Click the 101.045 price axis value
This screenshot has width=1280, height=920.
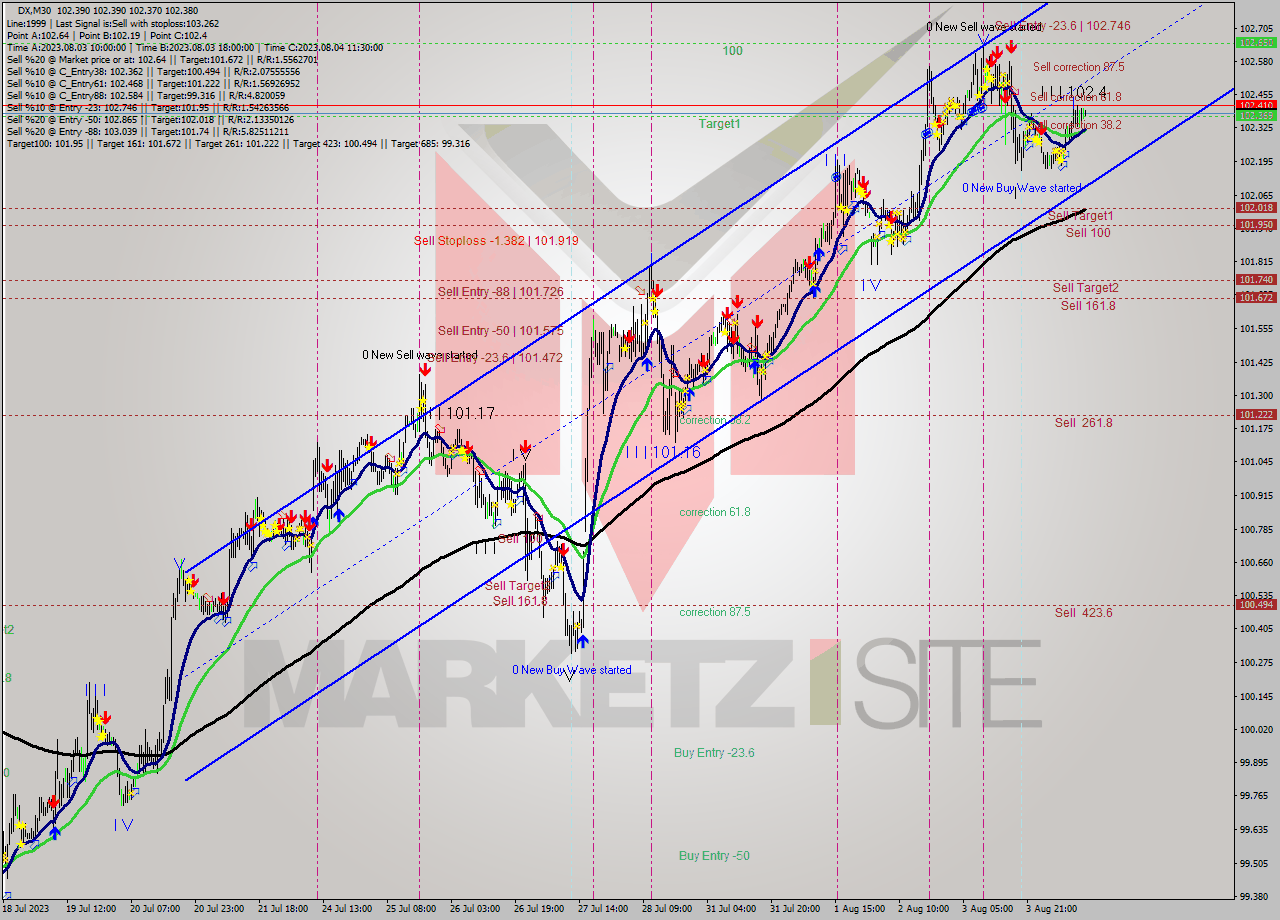tap(1257, 462)
